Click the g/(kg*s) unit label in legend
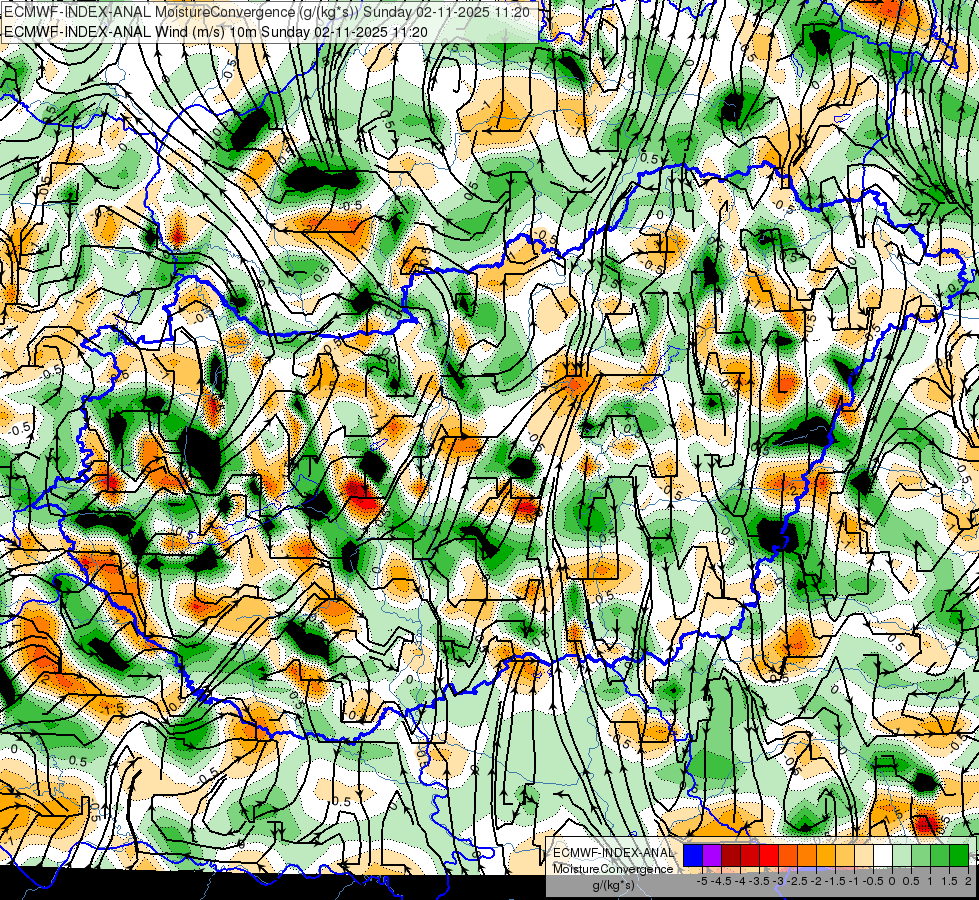The height and width of the screenshot is (900, 979). 613,885
